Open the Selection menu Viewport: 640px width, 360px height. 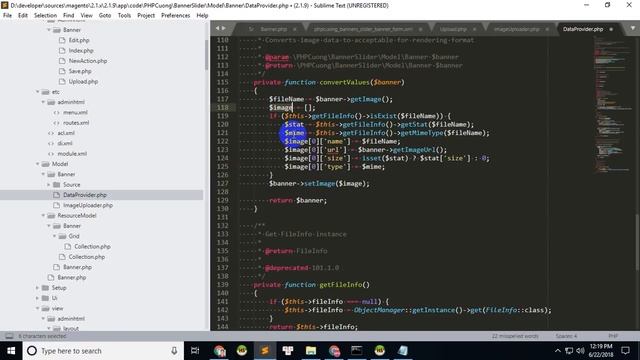(x=45, y=15)
